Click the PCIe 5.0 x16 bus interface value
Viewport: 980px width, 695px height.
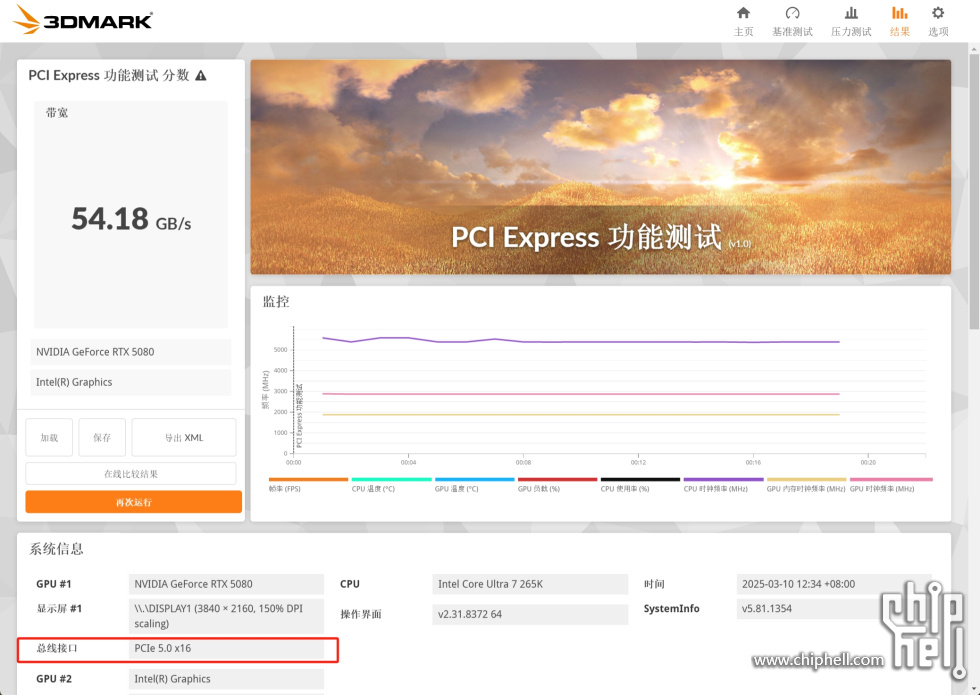tap(226, 648)
